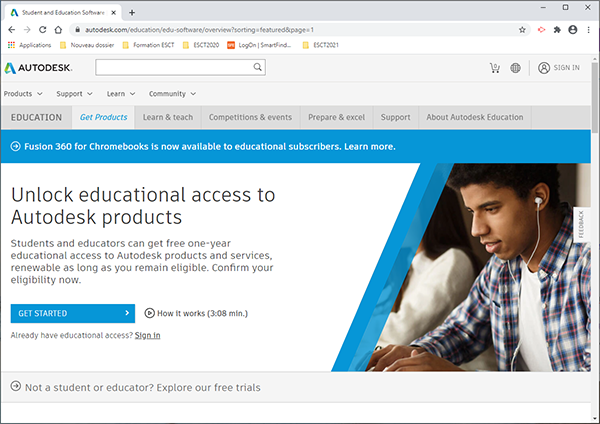
Task: Click the browser forward arrow
Action: (27, 29)
